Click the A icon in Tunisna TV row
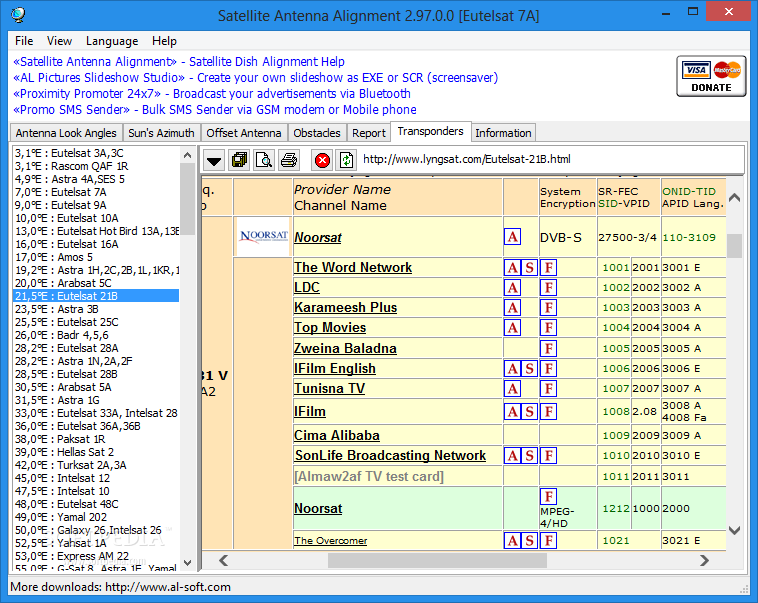 tap(512, 389)
